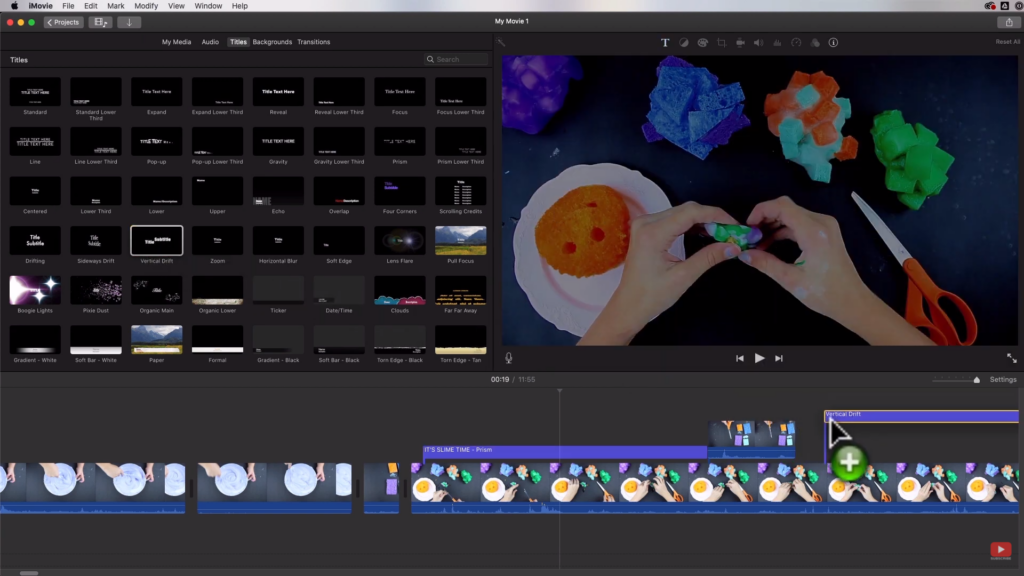
Task: Open the color correction palette tool
Action: click(x=703, y=42)
